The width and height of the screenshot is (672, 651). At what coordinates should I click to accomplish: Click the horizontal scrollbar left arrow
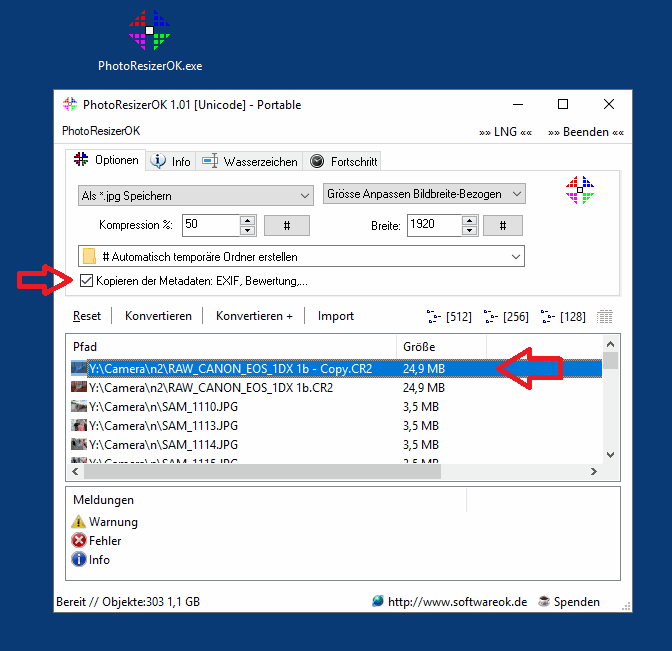click(x=75, y=471)
